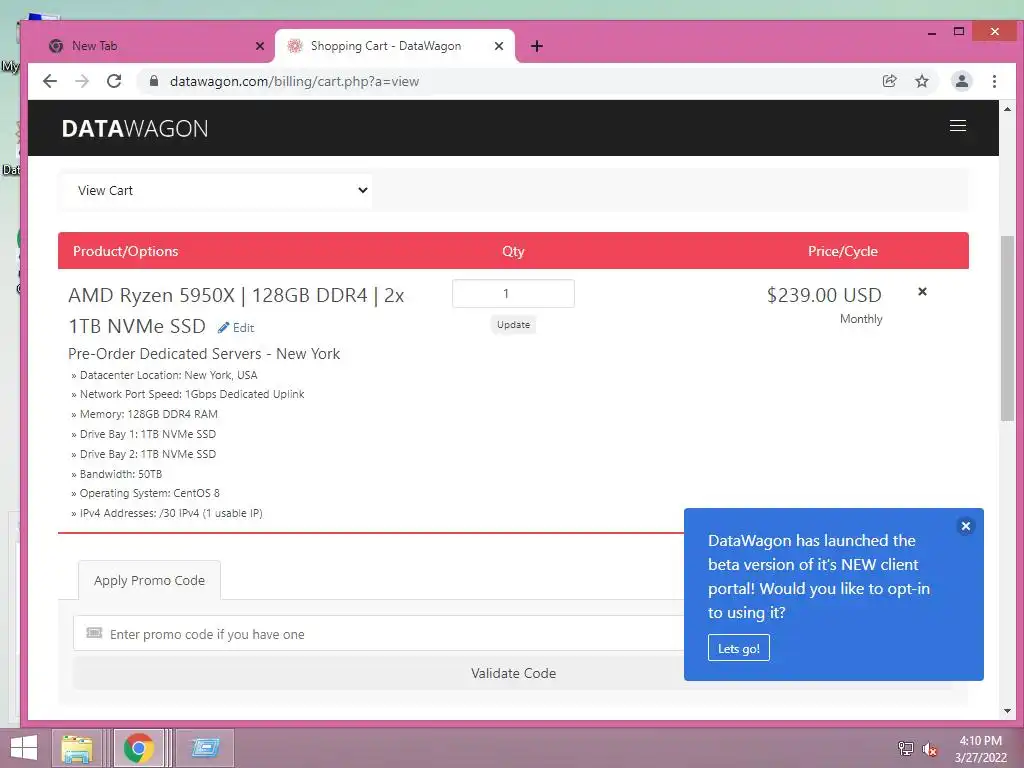
Task: Click the Lets go! button
Action: pos(739,648)
